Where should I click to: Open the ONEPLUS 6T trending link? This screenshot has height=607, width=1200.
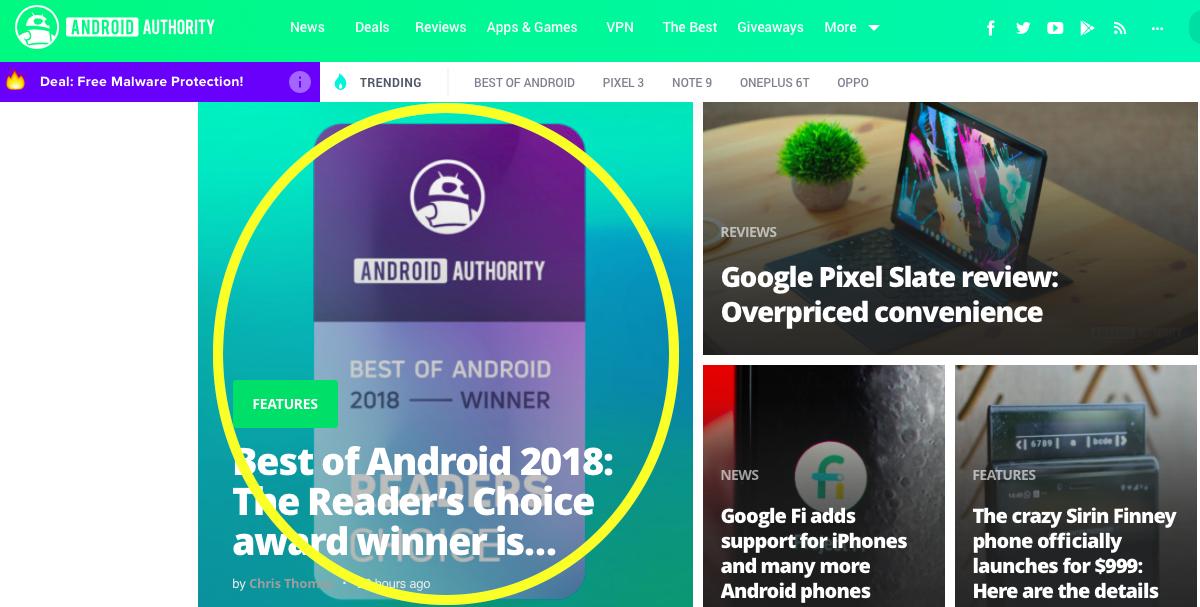(775, 82)
